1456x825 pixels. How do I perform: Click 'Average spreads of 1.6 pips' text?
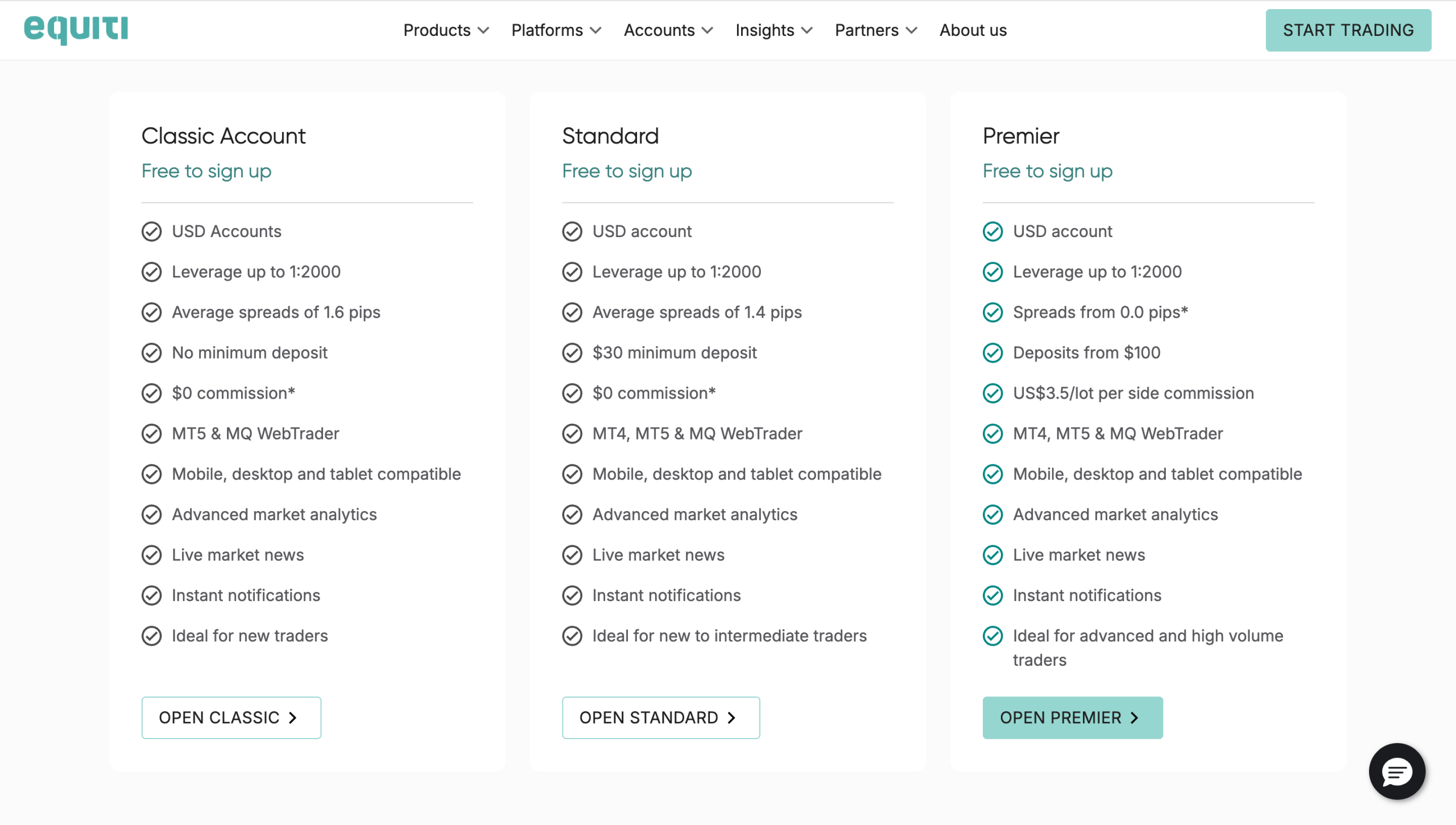click(x=276, y=312)
